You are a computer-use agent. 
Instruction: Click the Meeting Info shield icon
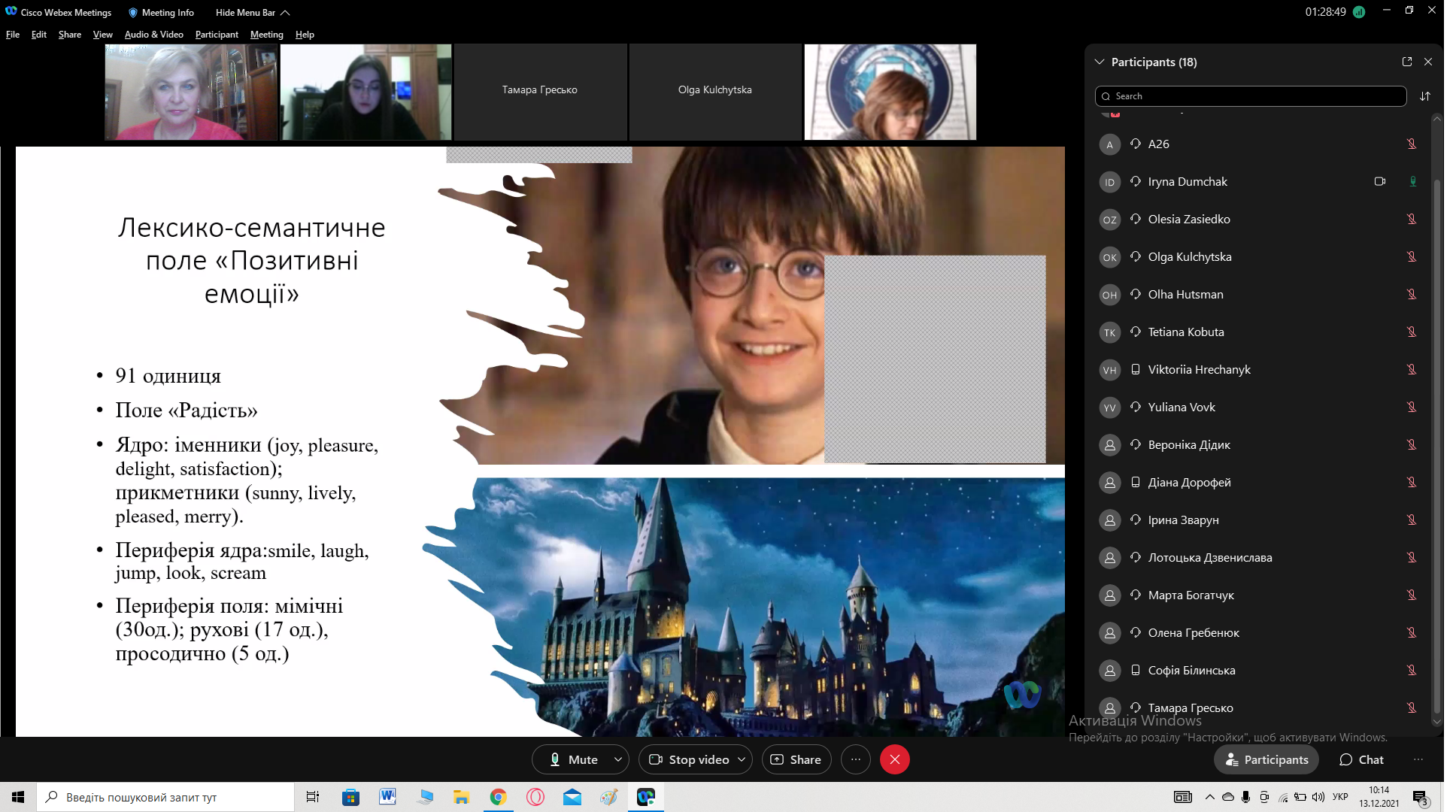[133, 13]
